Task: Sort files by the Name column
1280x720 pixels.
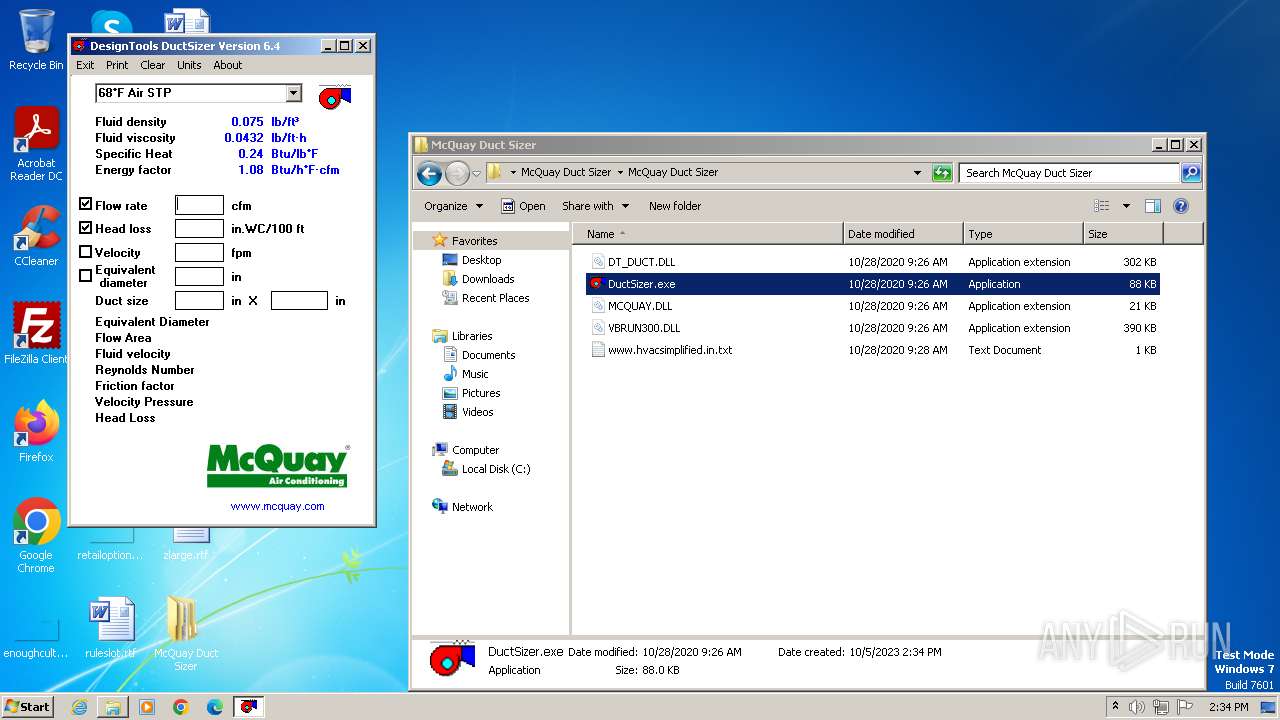Action: coord(708,234)
